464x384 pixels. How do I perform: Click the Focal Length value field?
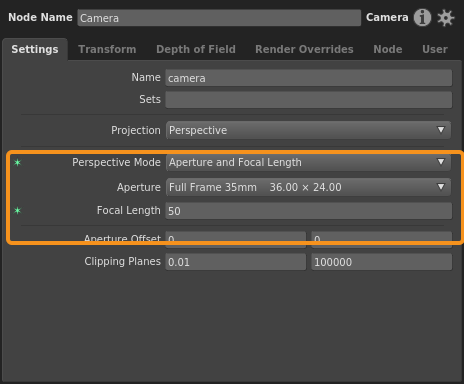click(309, 211)
